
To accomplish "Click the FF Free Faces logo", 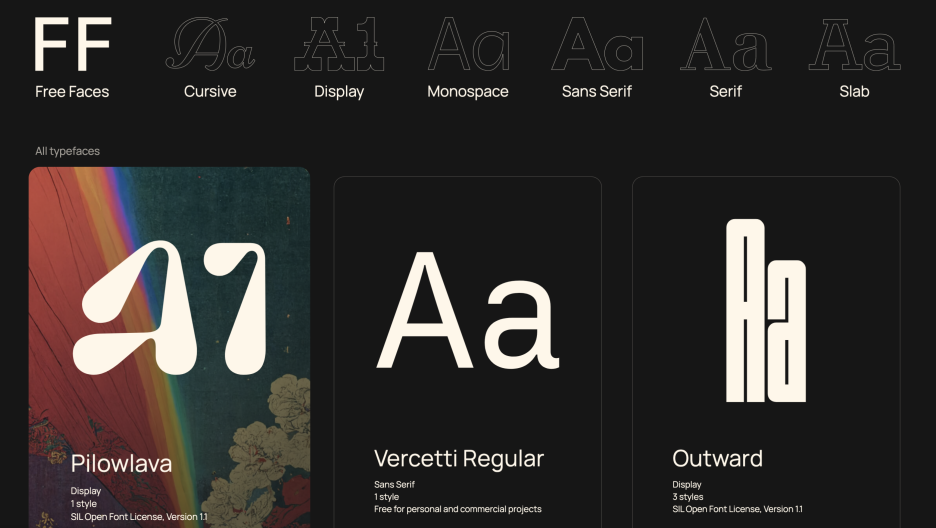I will coord(72,44).
